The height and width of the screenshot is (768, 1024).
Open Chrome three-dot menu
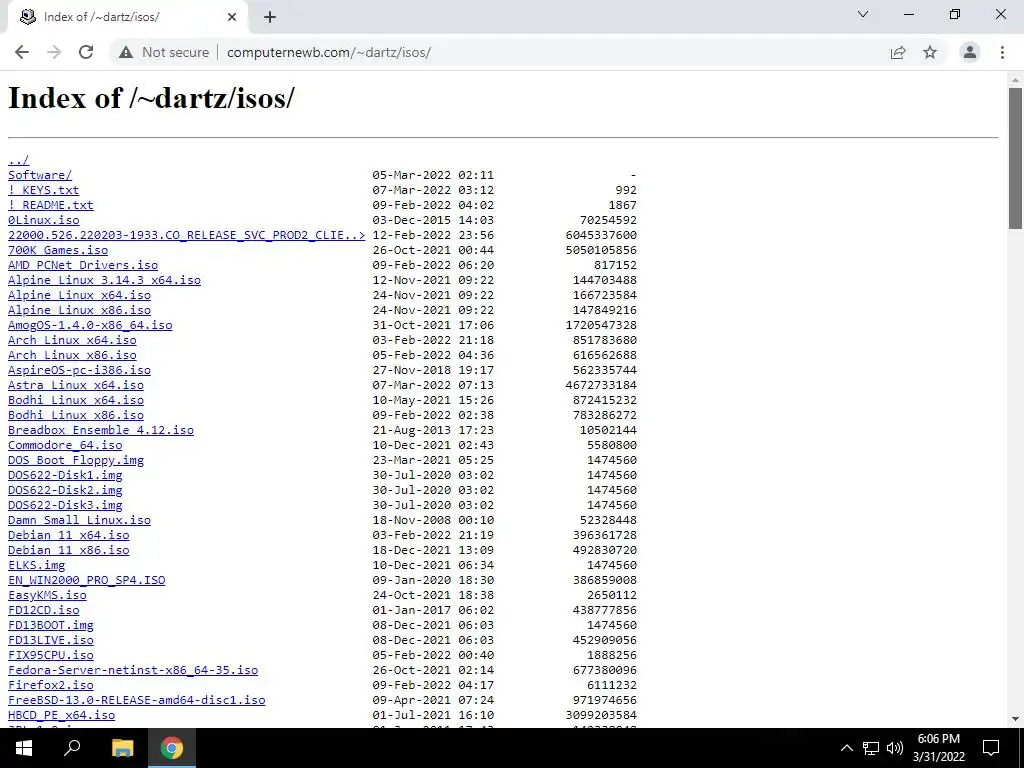(1002, 52)
